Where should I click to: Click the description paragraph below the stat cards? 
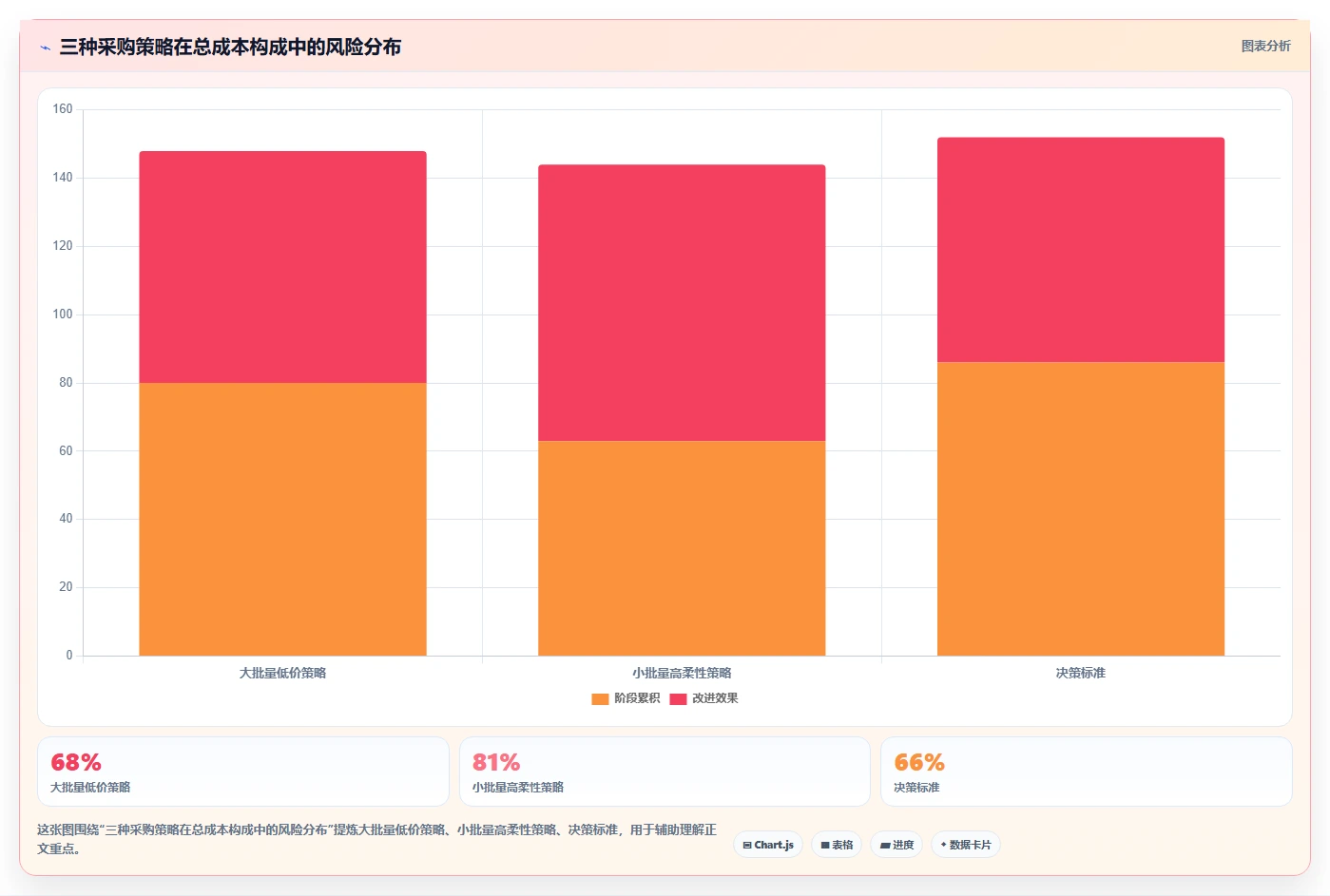377,839
